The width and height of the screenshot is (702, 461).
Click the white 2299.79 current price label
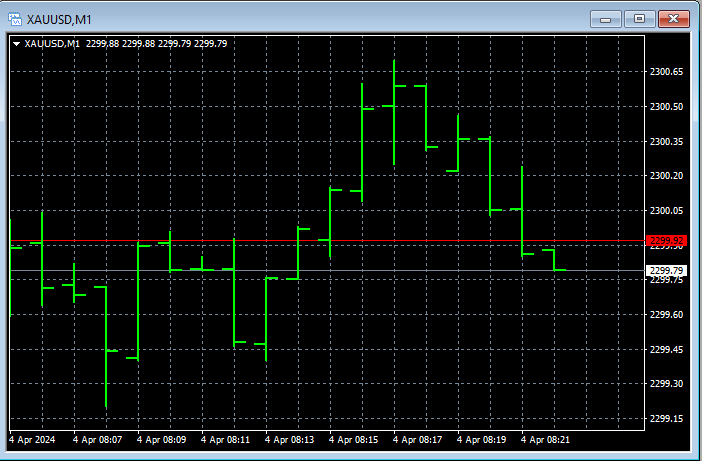click(666, 270)
